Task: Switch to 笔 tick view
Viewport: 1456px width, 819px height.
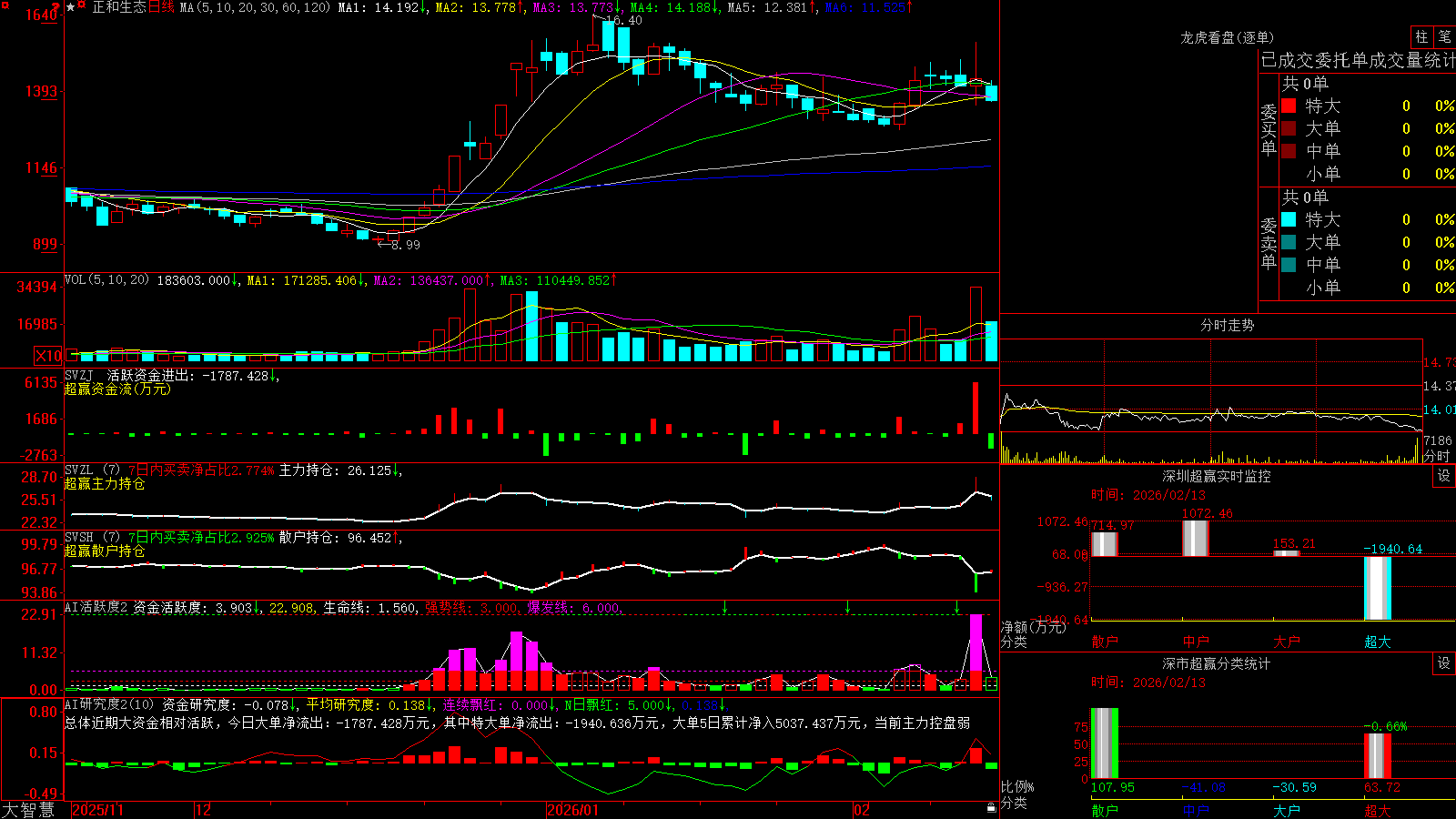Action: [x=1445, y=36]
